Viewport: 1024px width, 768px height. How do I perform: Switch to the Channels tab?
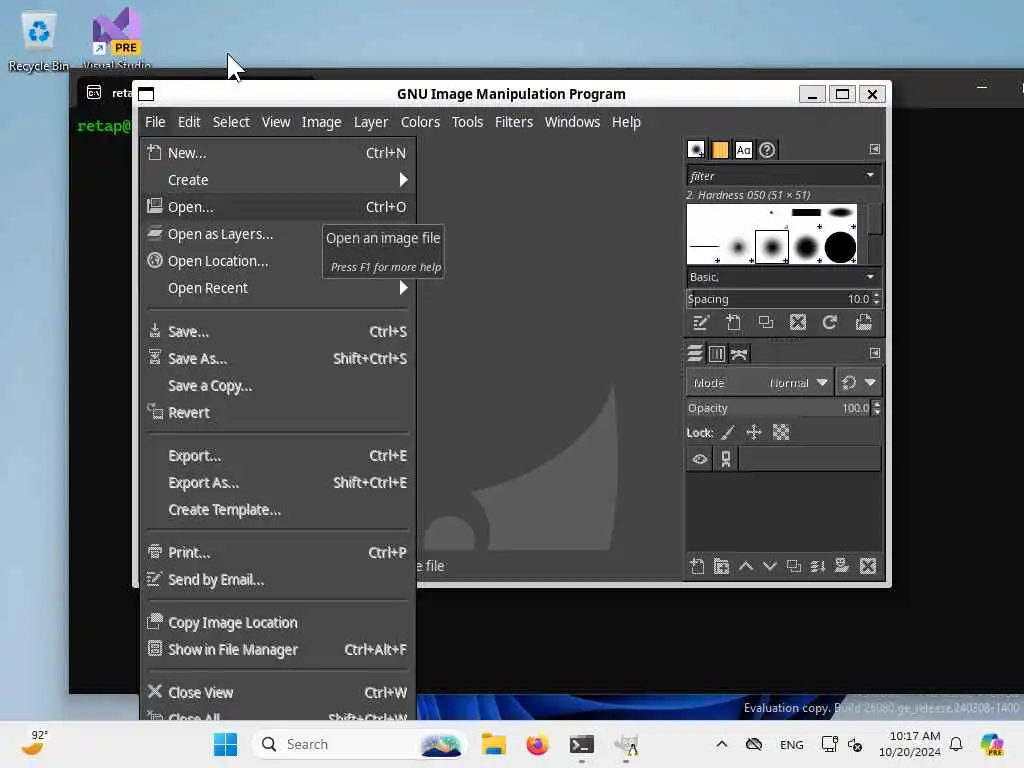coord(716,354)
